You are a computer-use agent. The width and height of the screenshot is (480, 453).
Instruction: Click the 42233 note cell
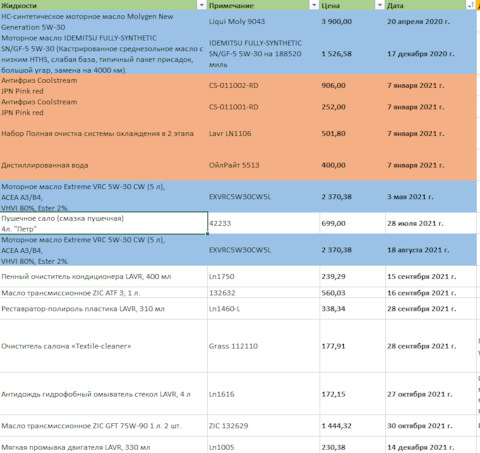pos(263,223)
